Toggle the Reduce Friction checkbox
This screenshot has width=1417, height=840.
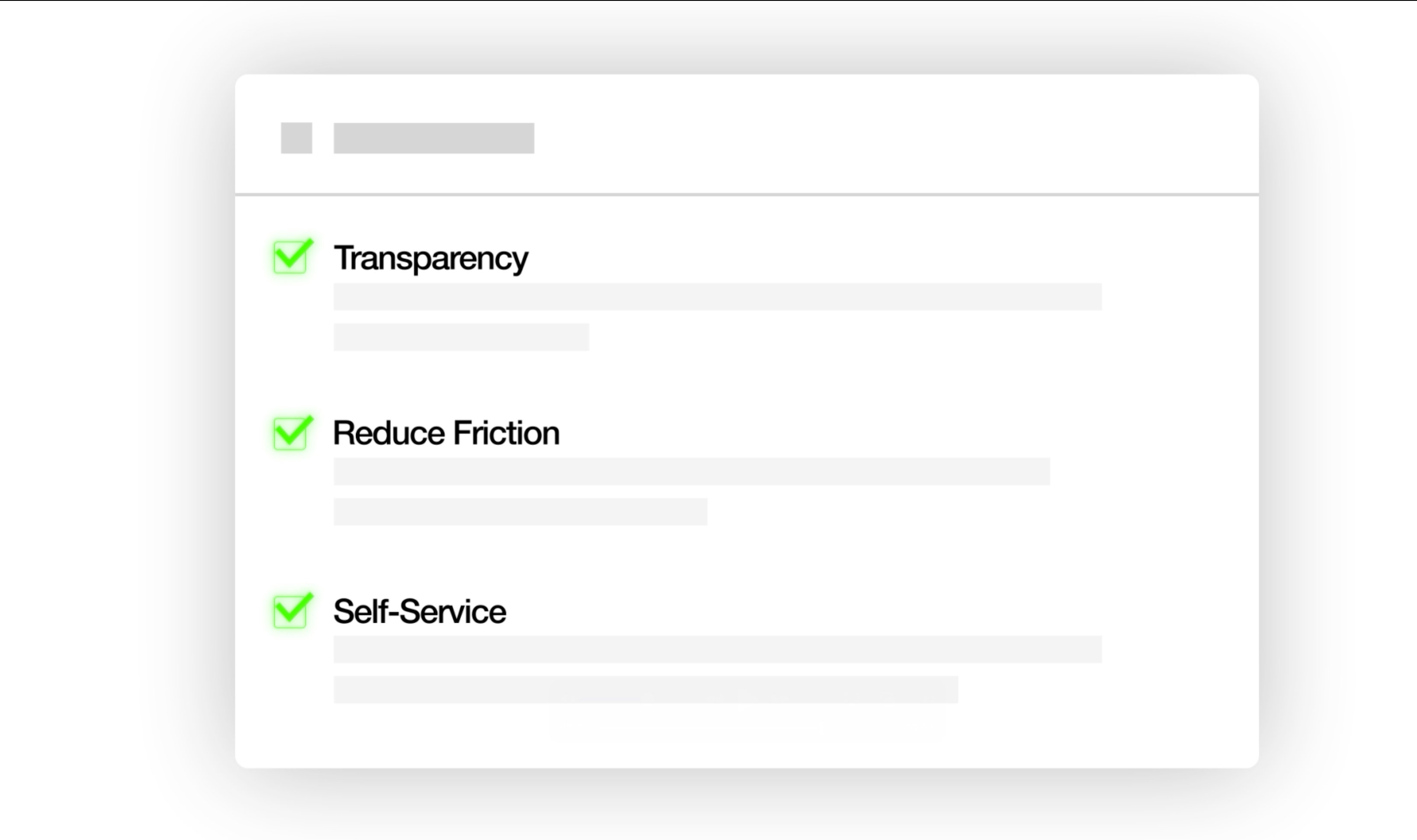(x=290, y=433)
